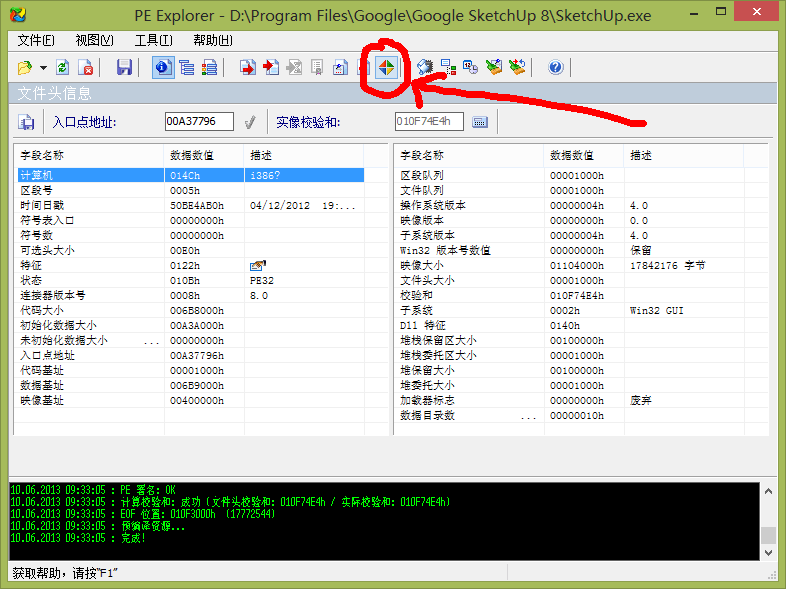Image resolution: width=786 pixels, height=589 pixels.
Task: Click the second green brush toolbar icon
Action: tap(517, 67)
